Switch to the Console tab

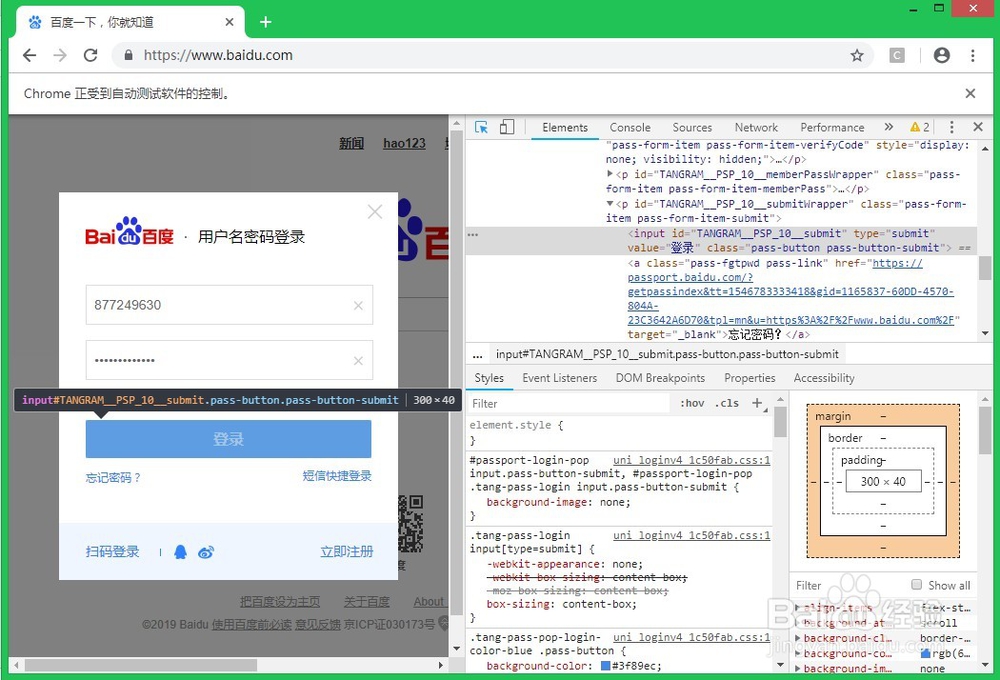630,128
